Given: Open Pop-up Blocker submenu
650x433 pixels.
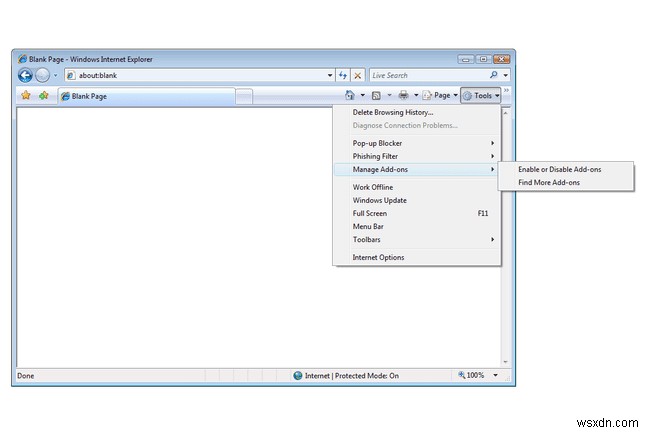Looking at the screenshot, I should [x=417, y=143].
